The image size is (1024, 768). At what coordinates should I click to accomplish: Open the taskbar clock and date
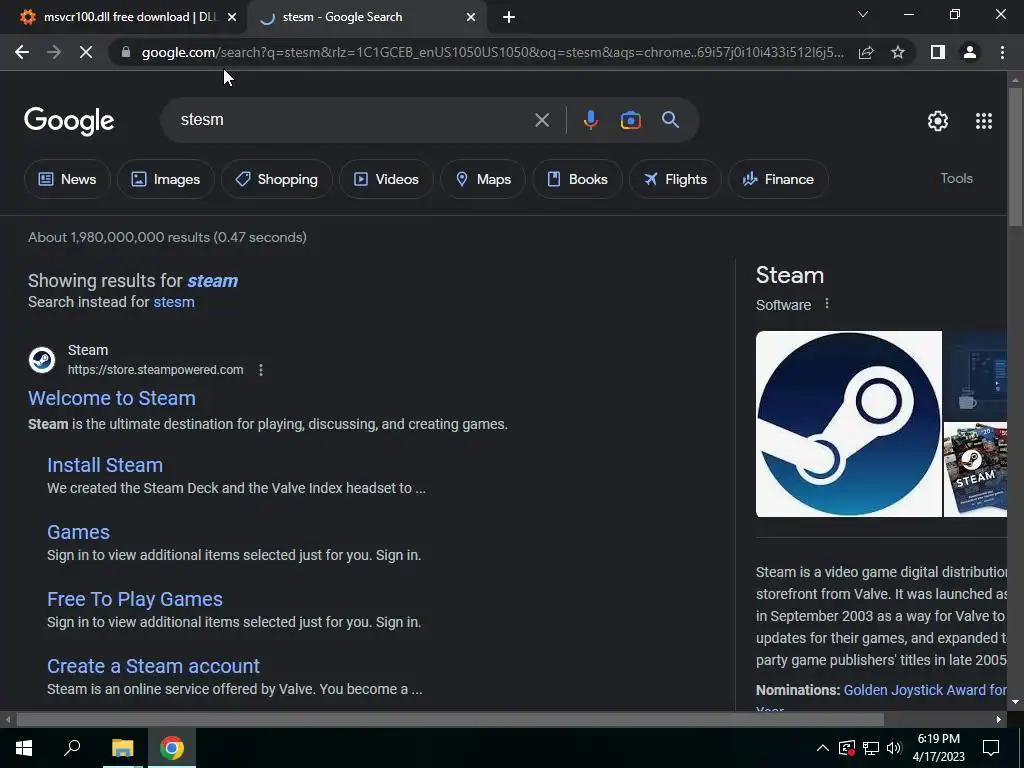[x=938, y=748]
